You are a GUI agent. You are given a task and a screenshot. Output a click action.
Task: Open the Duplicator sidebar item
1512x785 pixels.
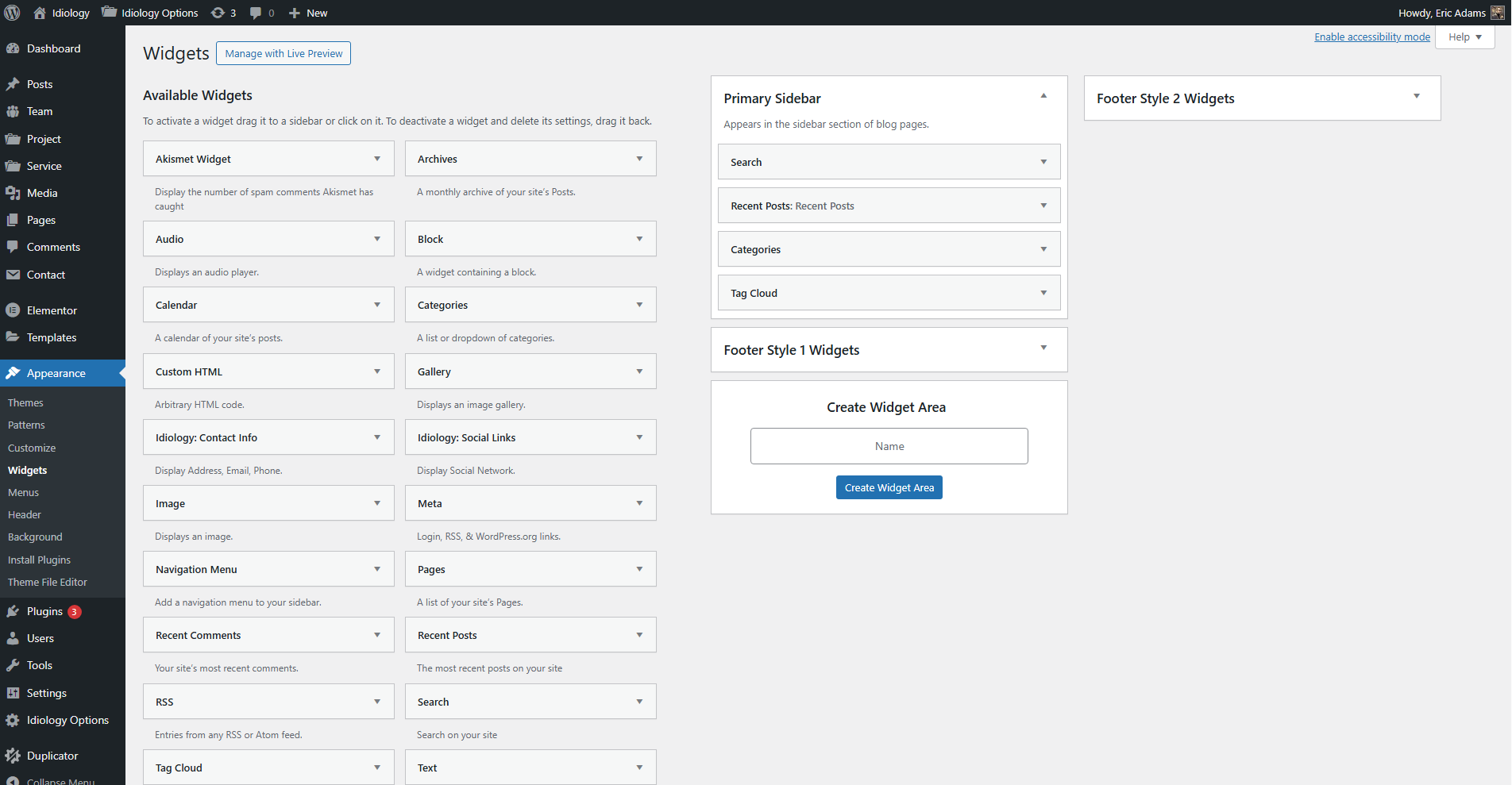point(52,756)
